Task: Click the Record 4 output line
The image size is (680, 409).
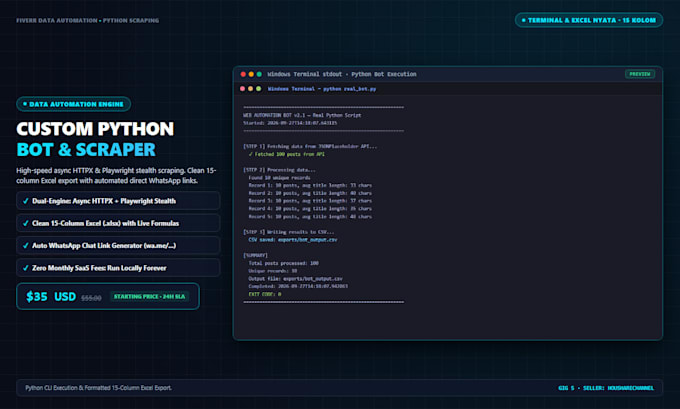Action: [x=310, y=209]
